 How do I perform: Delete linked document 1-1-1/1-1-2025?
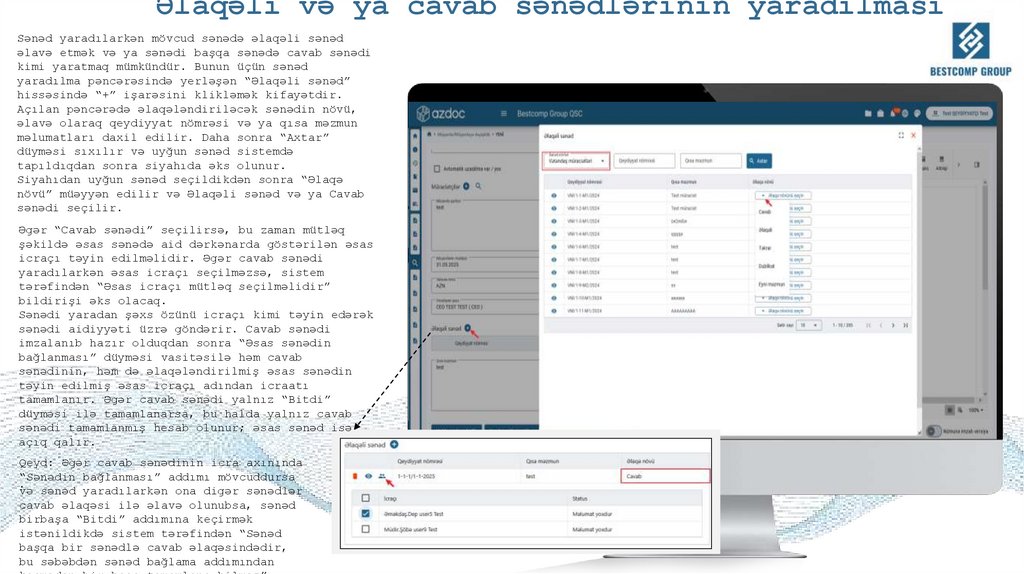tap(355, 476)
